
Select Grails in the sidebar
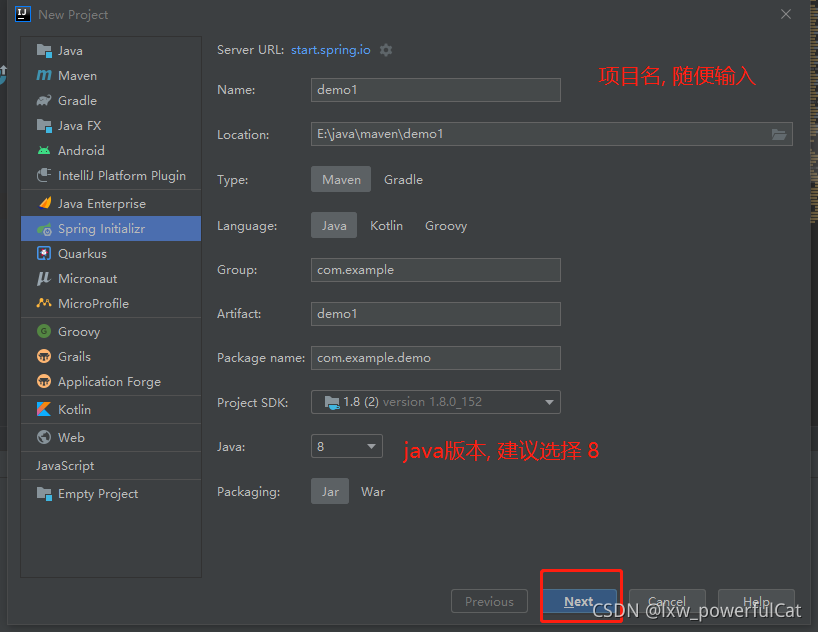(111, 356)
